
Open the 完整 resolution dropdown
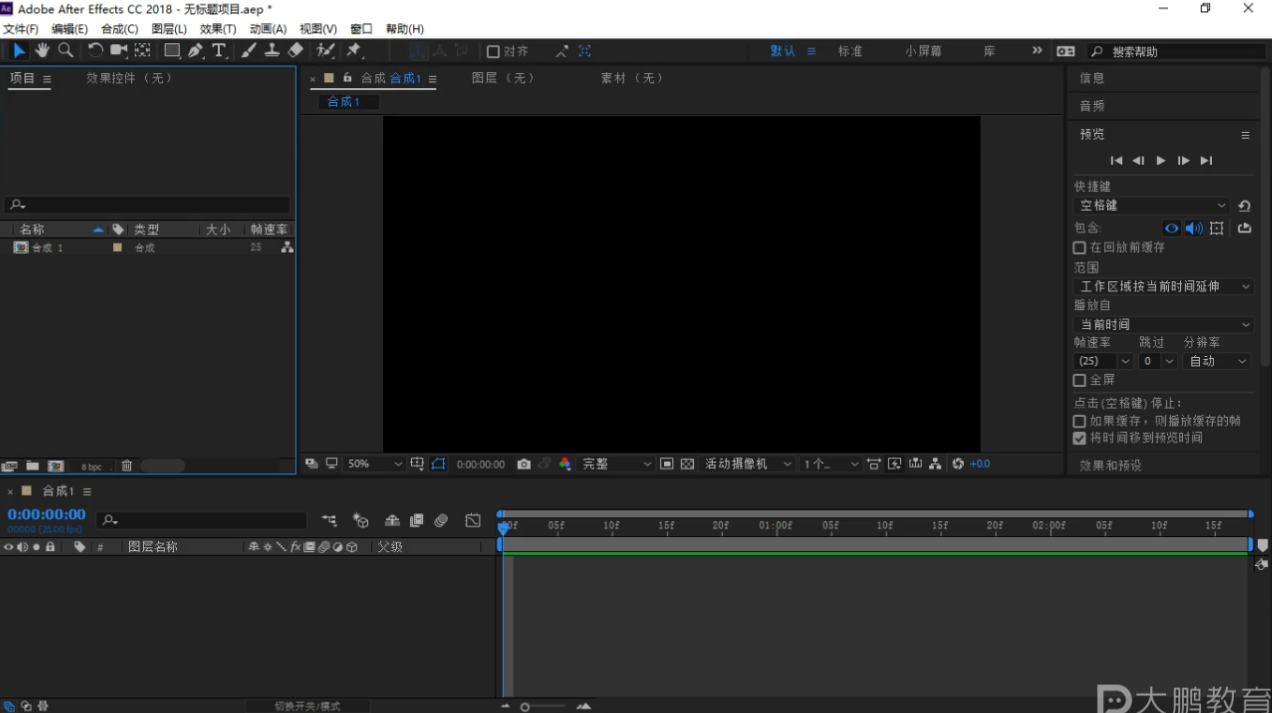tap(616, 464)
